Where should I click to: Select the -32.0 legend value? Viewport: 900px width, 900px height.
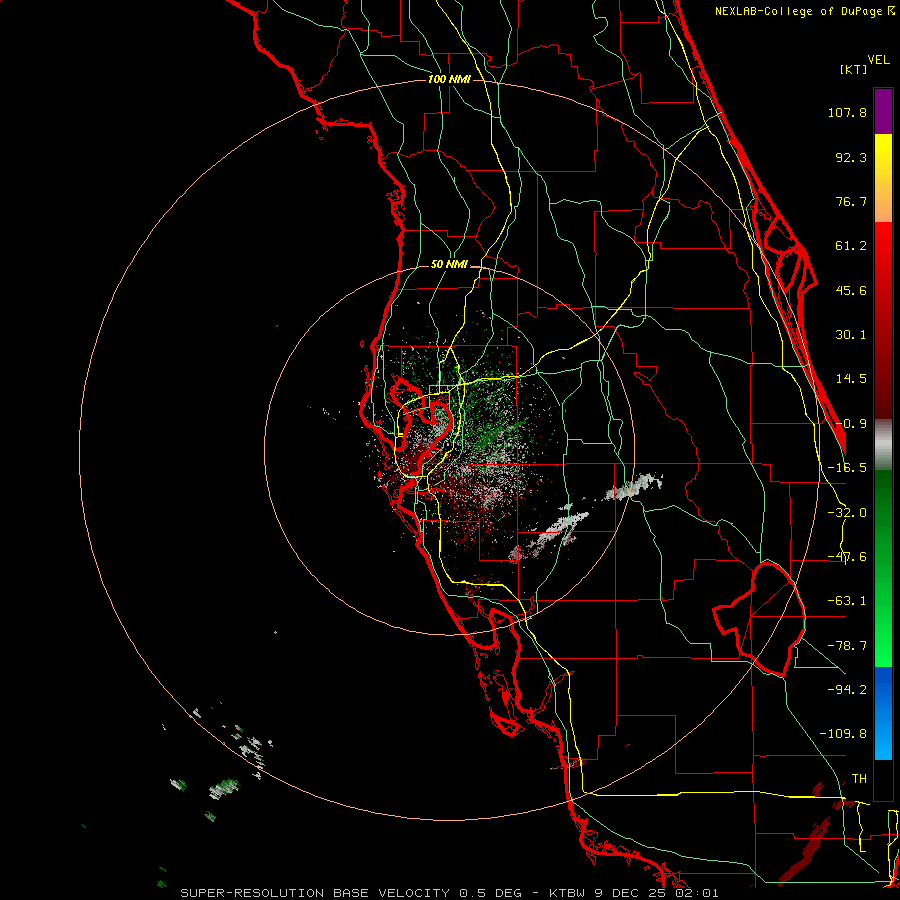[847, 513]
